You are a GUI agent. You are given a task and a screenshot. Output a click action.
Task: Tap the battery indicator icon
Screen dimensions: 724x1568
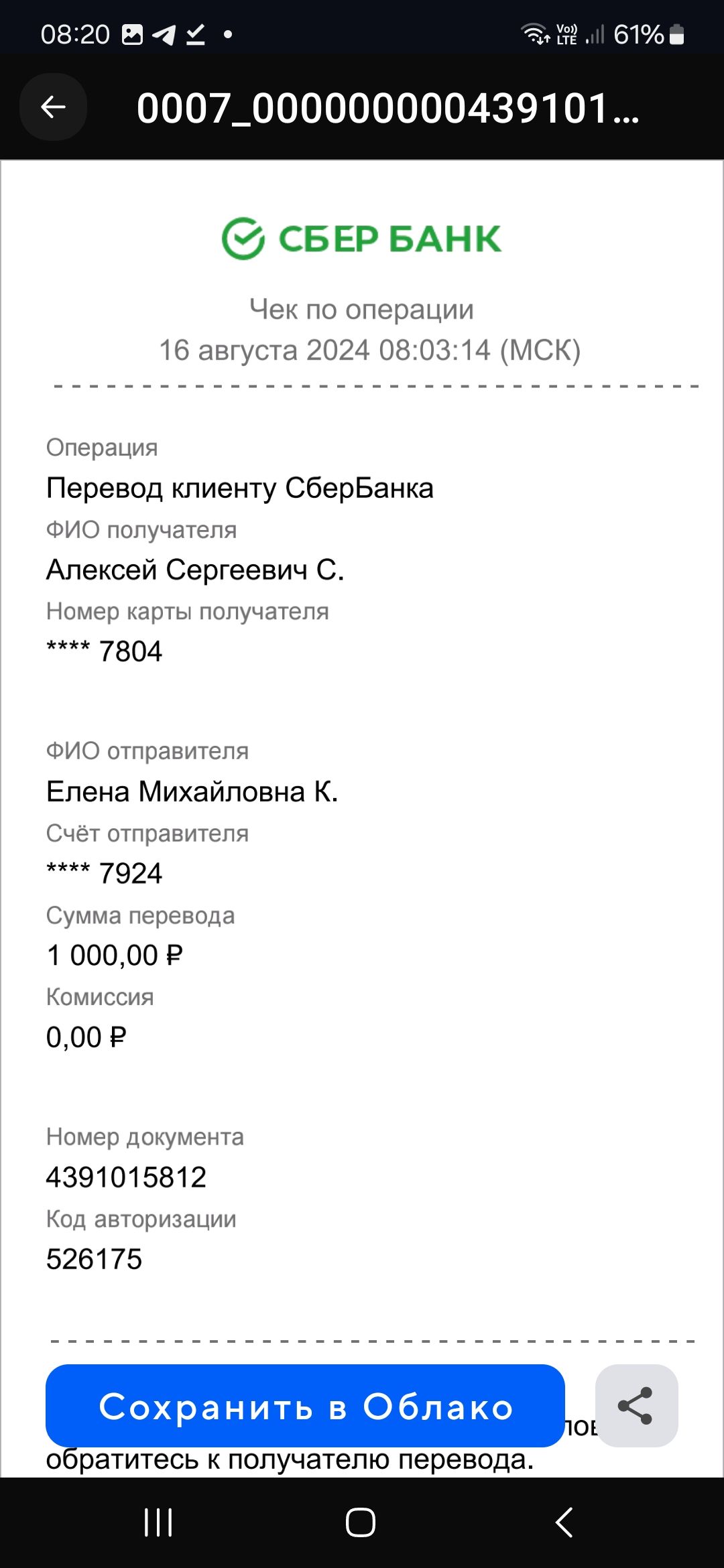point(677,34)
